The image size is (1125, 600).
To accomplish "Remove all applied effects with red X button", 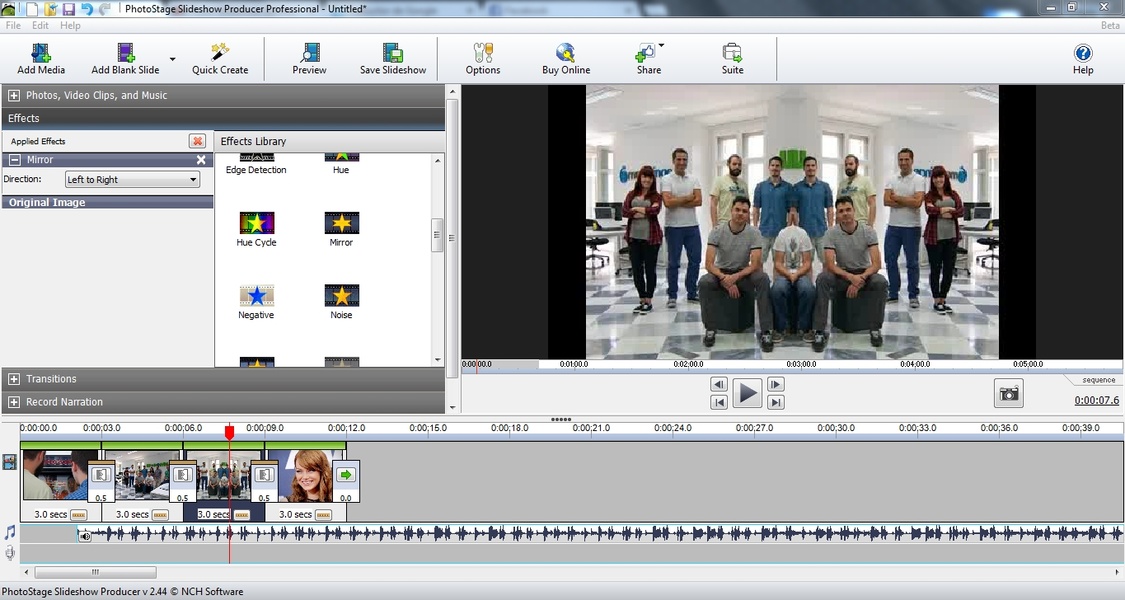I will (197, 141).
